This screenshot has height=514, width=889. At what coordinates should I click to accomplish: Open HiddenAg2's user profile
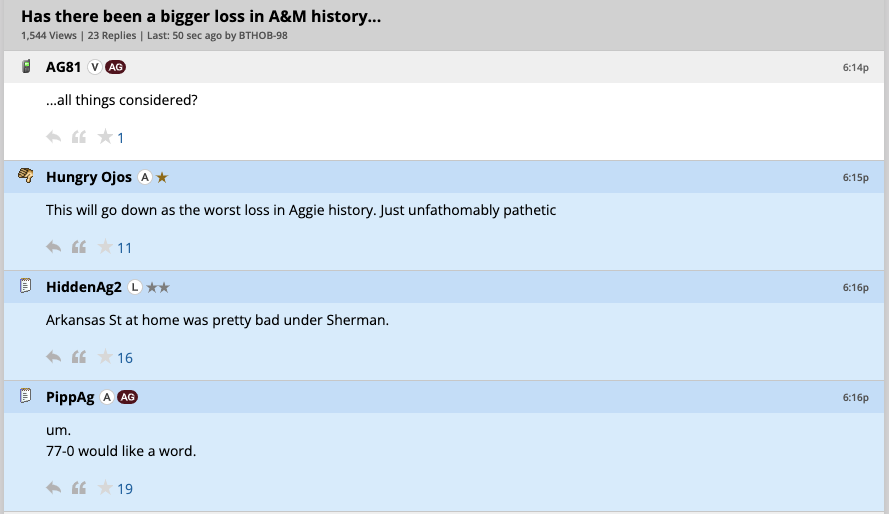pyautogui.click(x=84, y=287)
